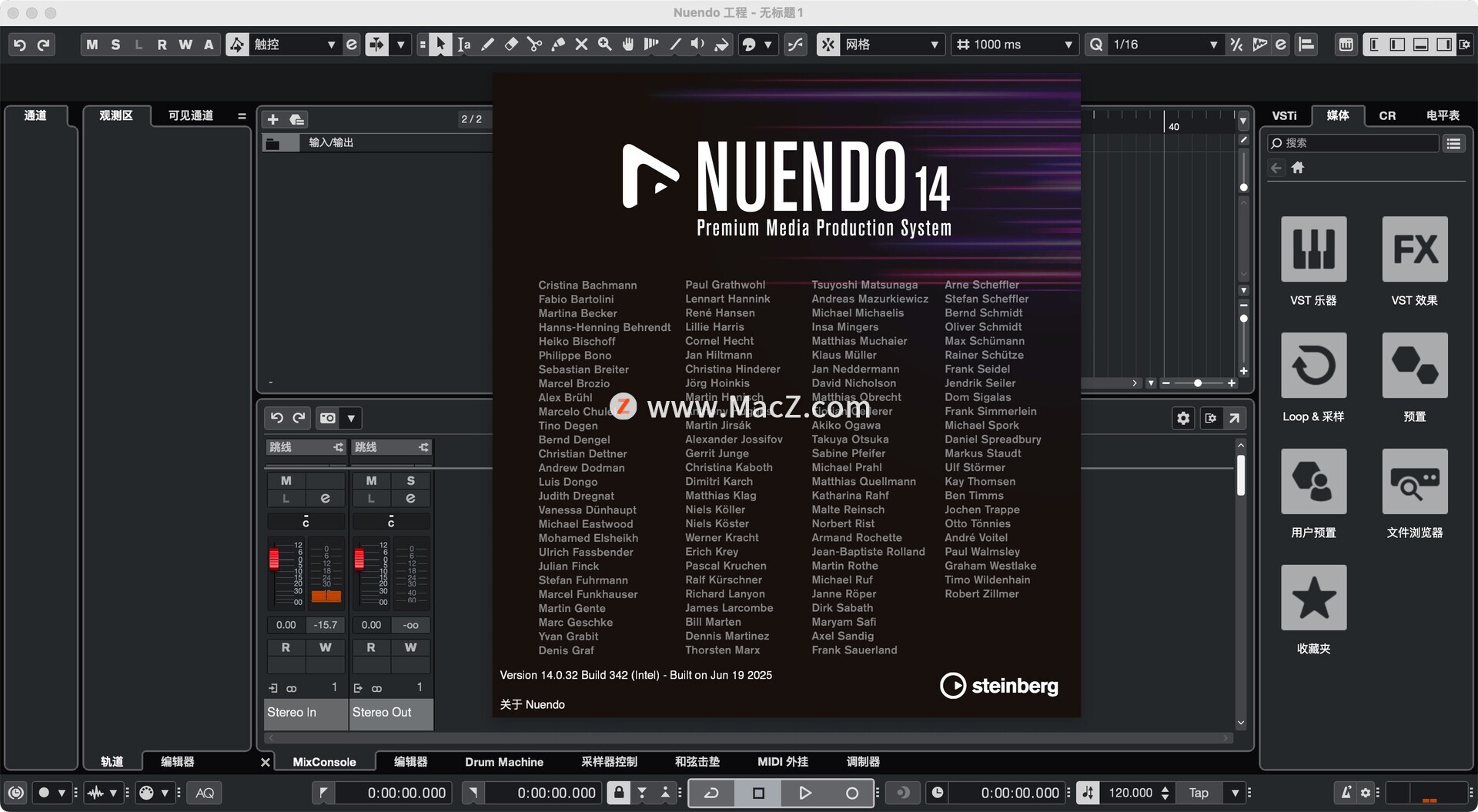Expand color tool options dropdown arrow
This screenshot has width=1478, height=812.
[767, 45]
